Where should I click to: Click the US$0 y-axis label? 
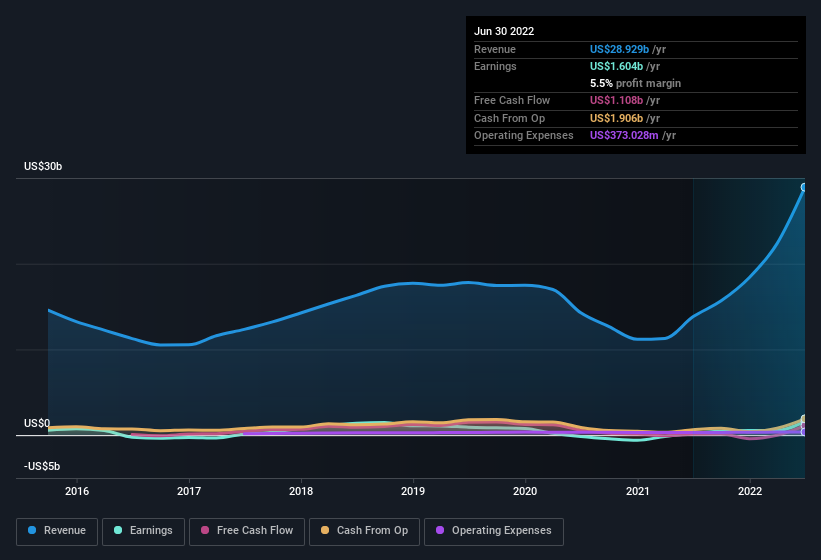(37, 423)
